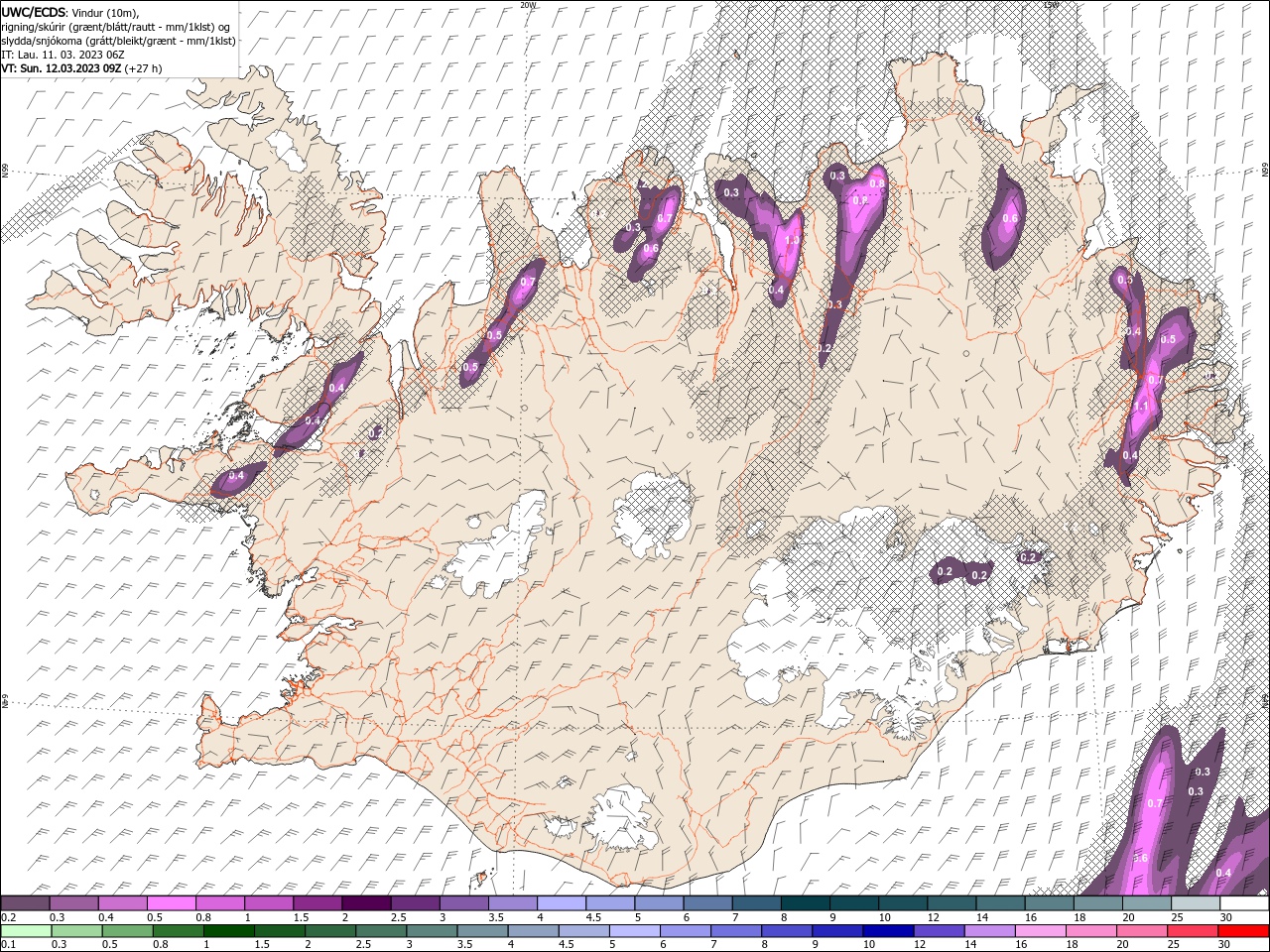Click the '0.6' value in the isolated northeast blob
The height and width of the screenshot is (952, 1270).
tap(1010, 219)
